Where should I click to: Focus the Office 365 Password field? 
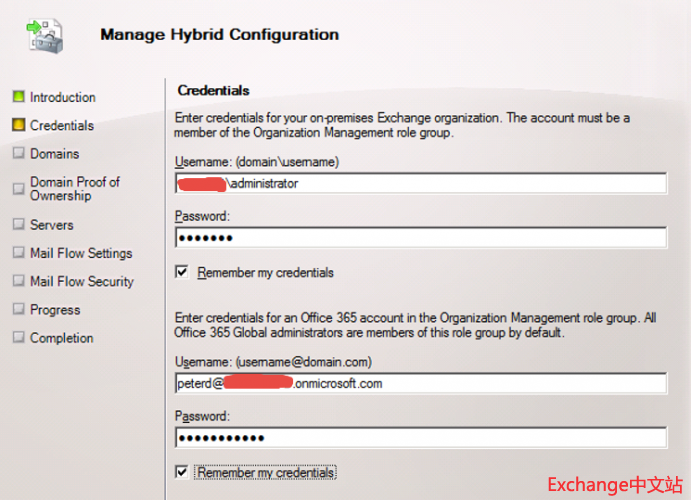click(x=420, y=438)
